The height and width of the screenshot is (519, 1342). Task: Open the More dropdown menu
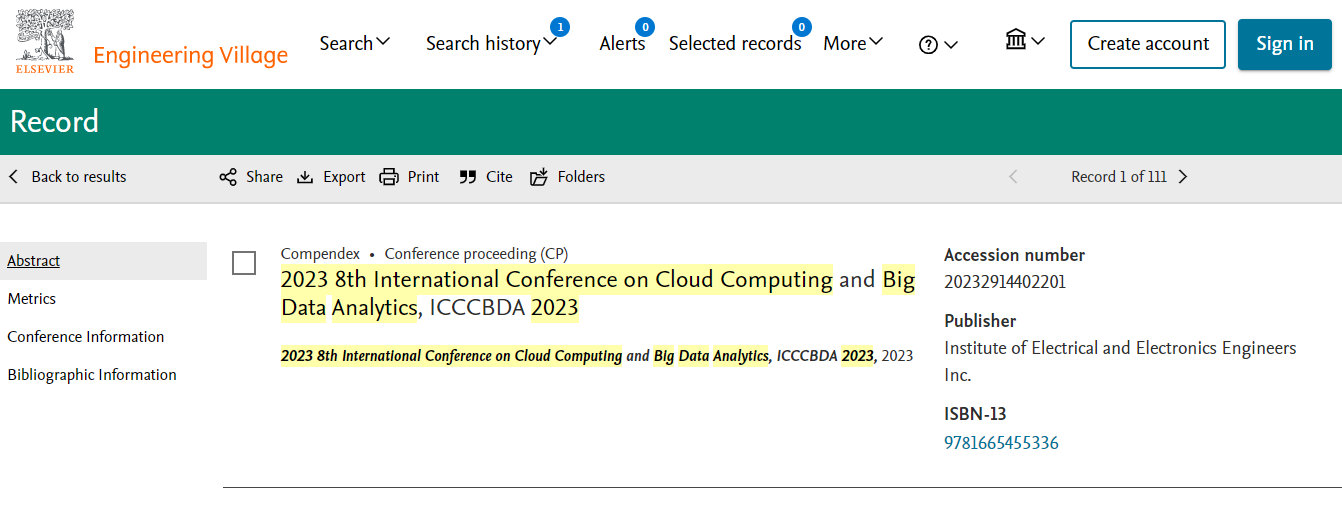pyautogui.click(x=853, y=43)
